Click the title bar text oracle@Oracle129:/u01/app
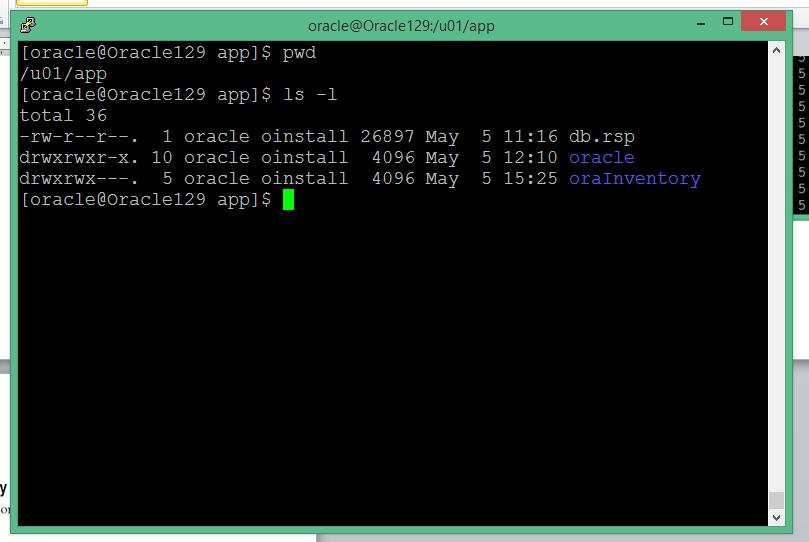This screenshot has height=542, width=809. tap(401, 26)
